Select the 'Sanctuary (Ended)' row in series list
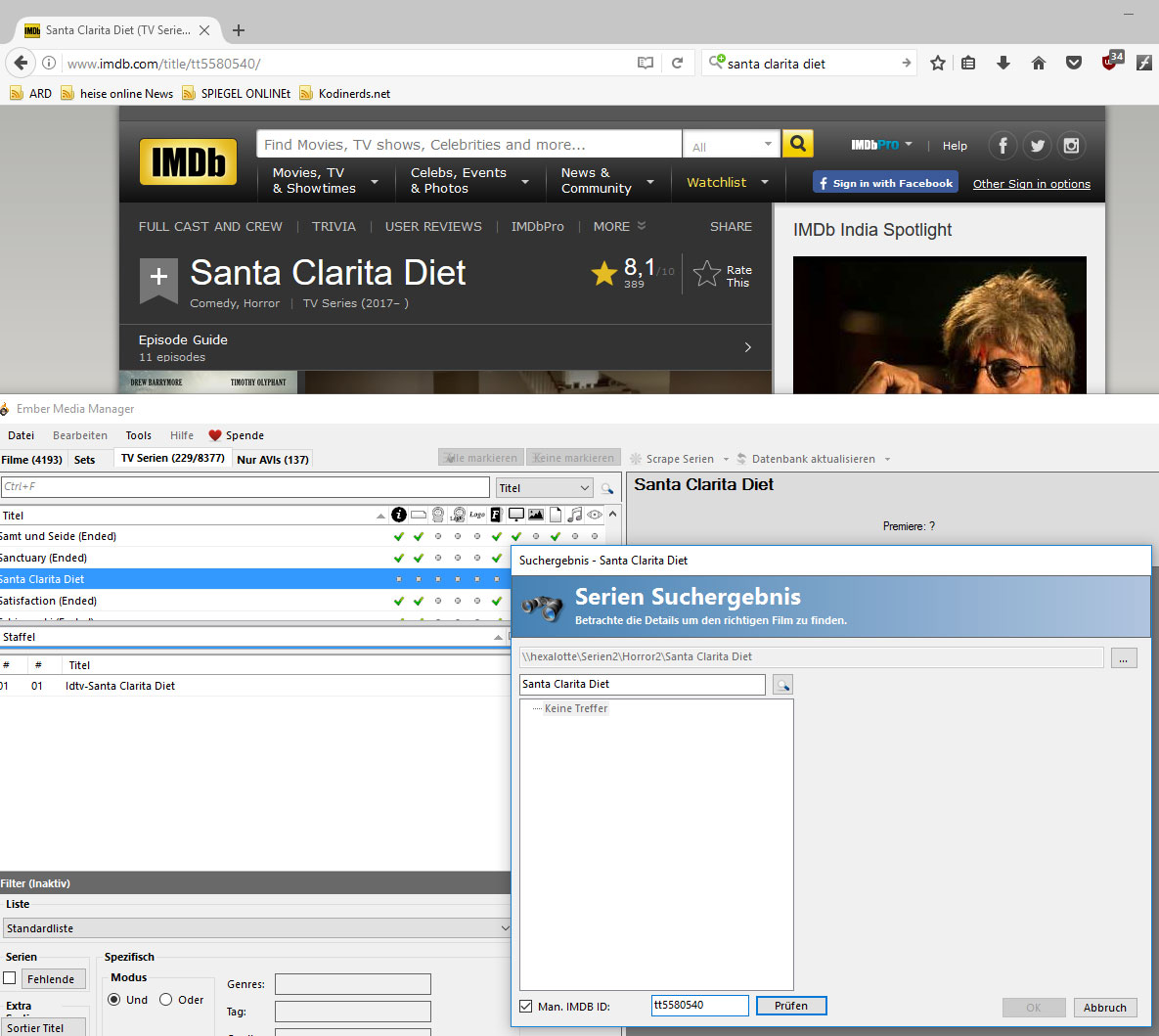This screenshot has height=1036, width=1159. coord(255,558)
